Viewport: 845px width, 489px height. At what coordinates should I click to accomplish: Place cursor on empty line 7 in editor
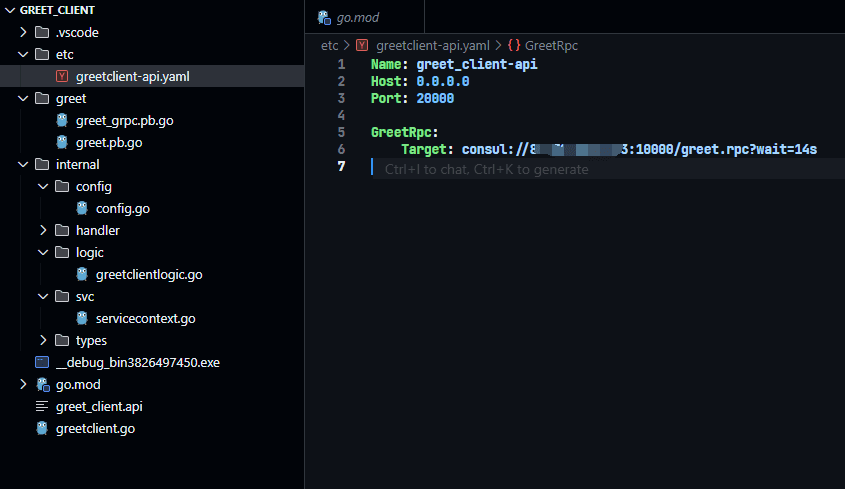click(x=600, y=167)
